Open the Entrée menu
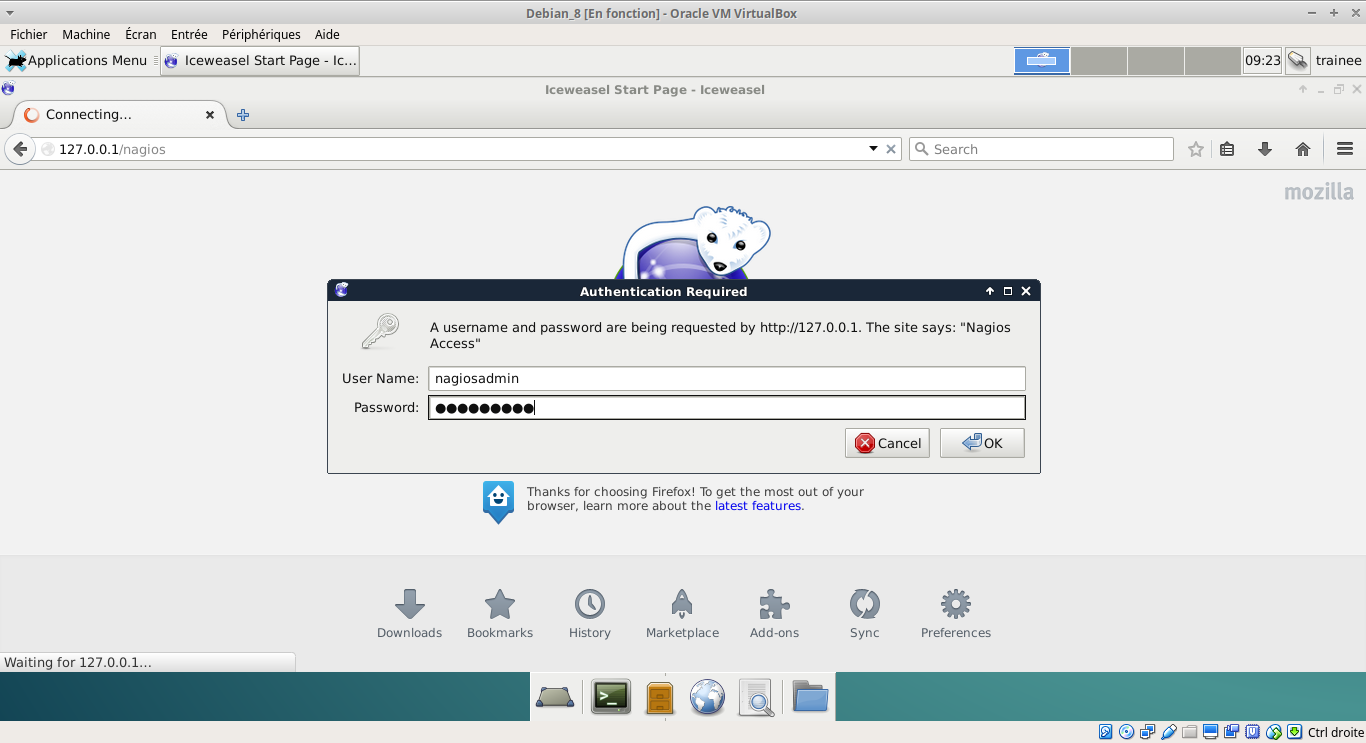 (x=189, y=34)
